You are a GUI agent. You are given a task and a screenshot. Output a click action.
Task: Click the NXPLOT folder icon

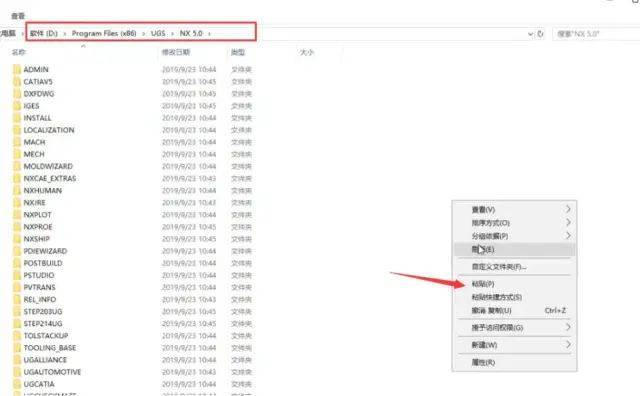(x=17, y=215)
